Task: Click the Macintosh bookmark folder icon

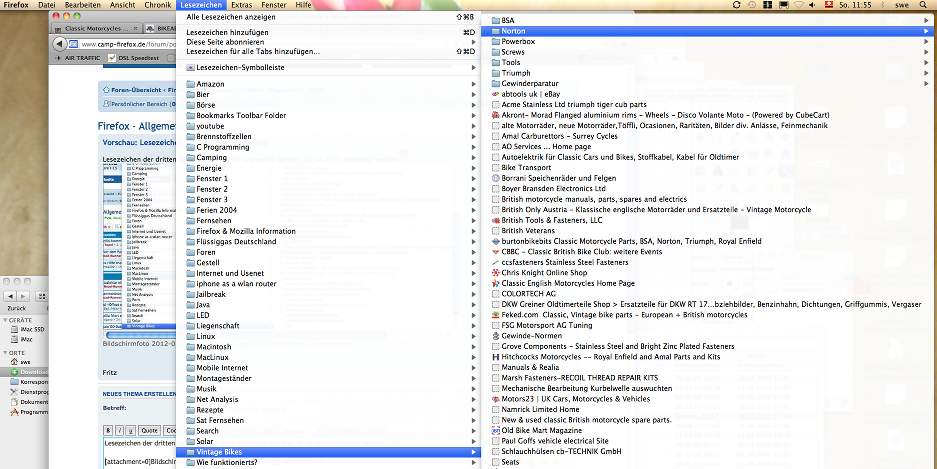Action: (190, 347)
